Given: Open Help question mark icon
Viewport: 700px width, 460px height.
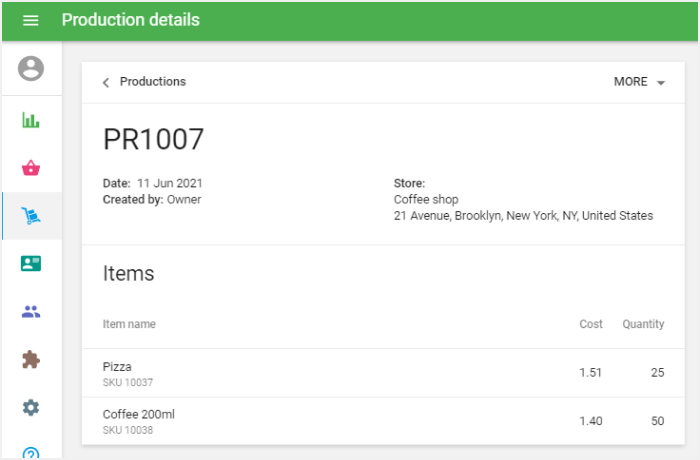Looking at the screenshot, I should 31,453.
